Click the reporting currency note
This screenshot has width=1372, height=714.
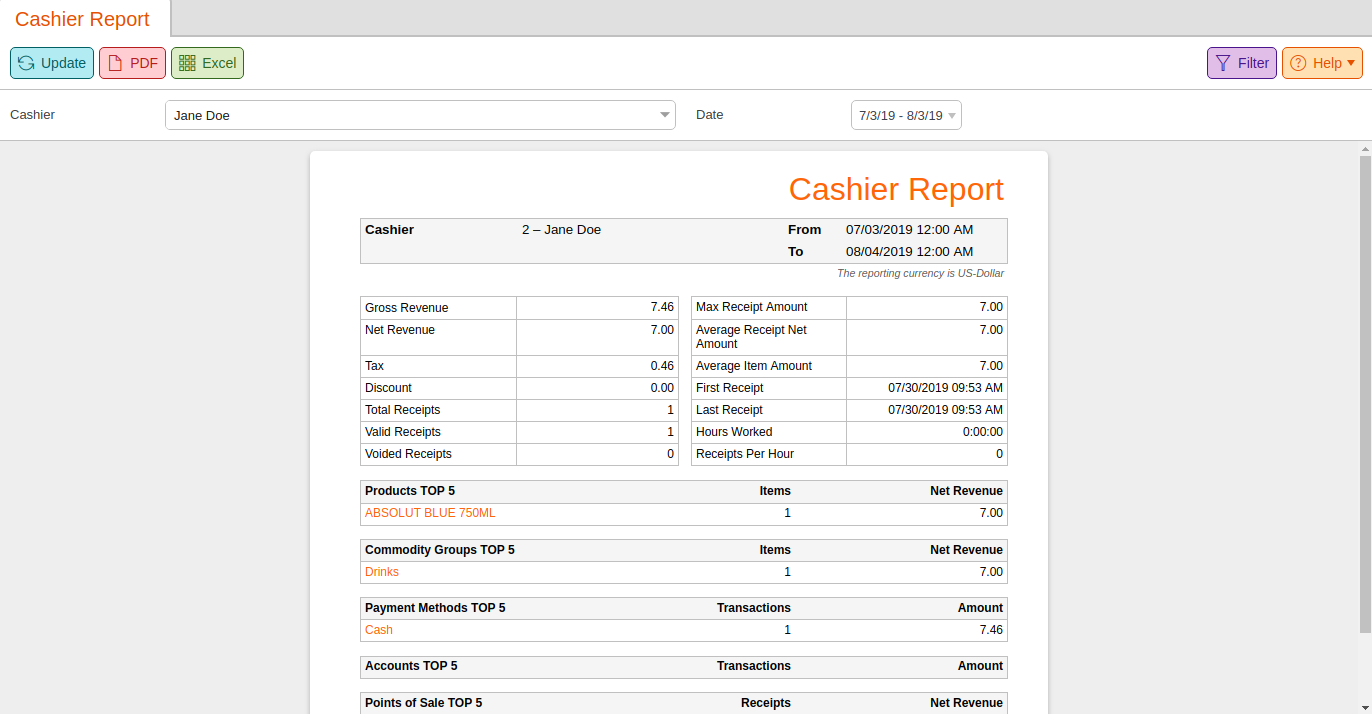pyautogui.click(x=920, y=273)
